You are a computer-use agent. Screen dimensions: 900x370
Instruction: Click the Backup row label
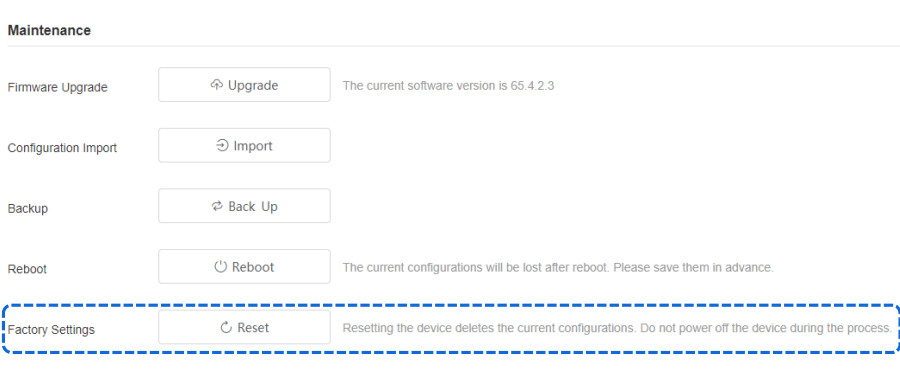tap(28, 209)
